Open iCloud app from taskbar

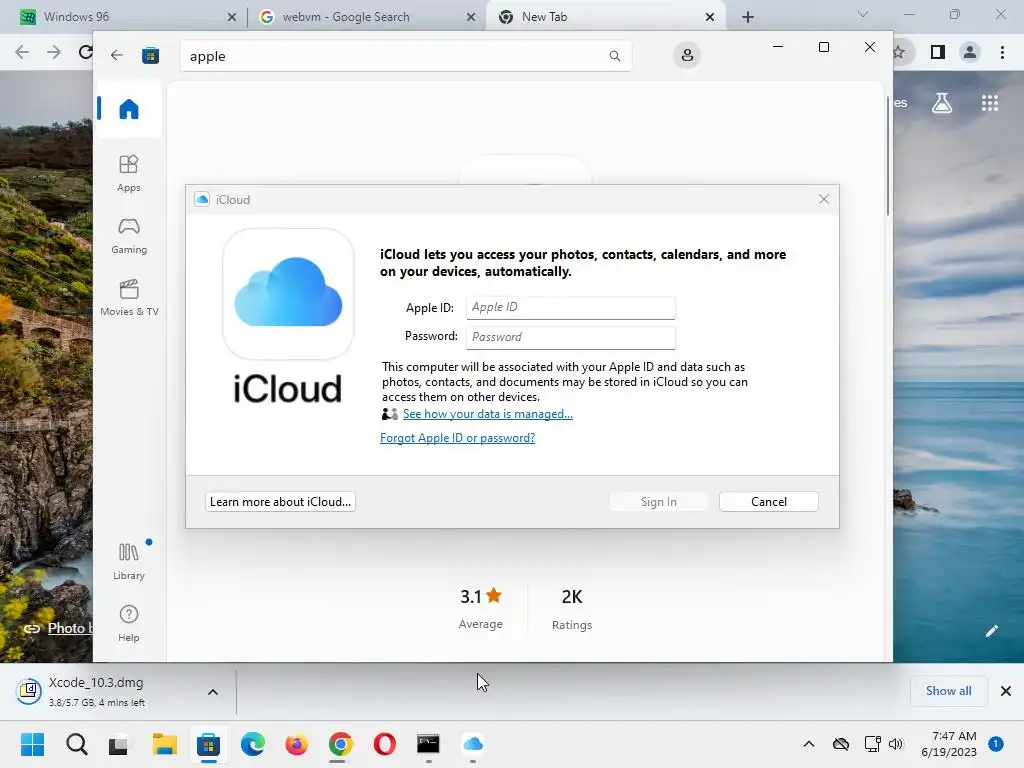tap(473, 744)
